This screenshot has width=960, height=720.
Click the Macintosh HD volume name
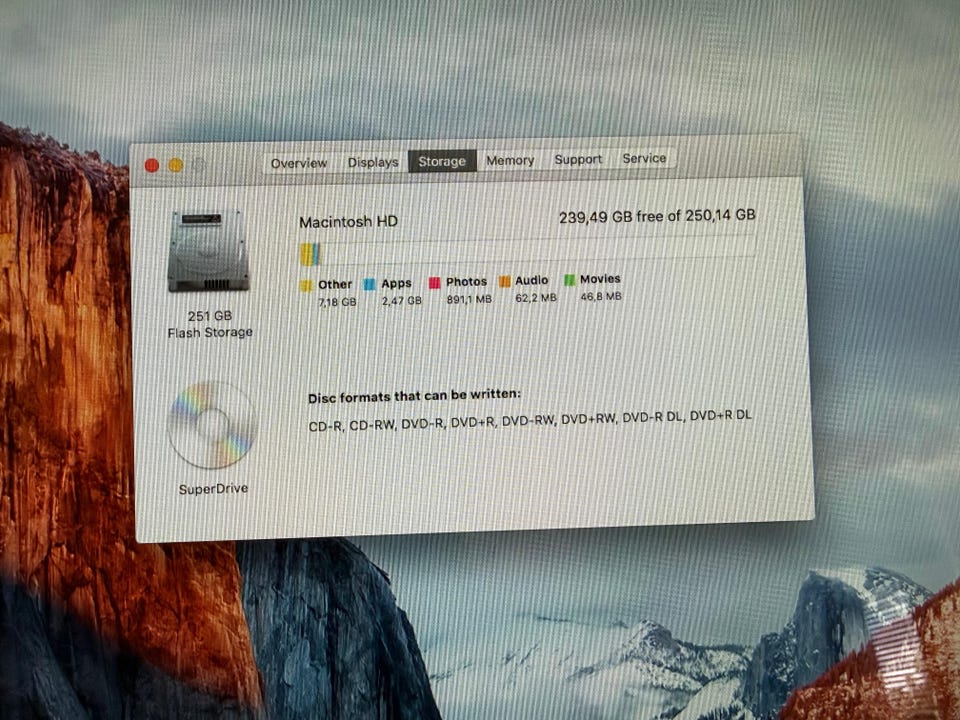(x=348, y=222)
